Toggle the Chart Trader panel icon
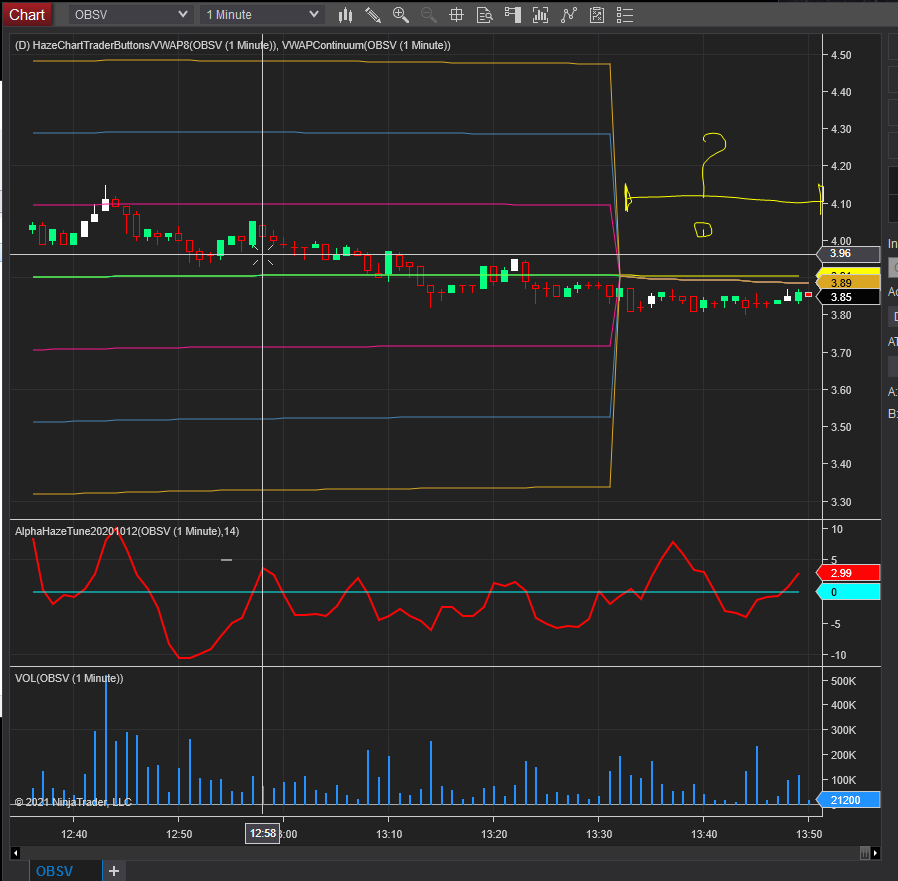The width and height of the screenshot is (898, 881). pyautogui.click(x=513, y=15)
